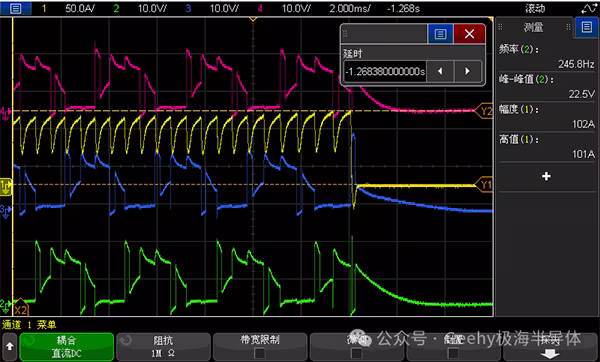Viewport: 600px width, 362px height.
Task: Click channel 3 blue ground marker
Action: tap(5, 210)
